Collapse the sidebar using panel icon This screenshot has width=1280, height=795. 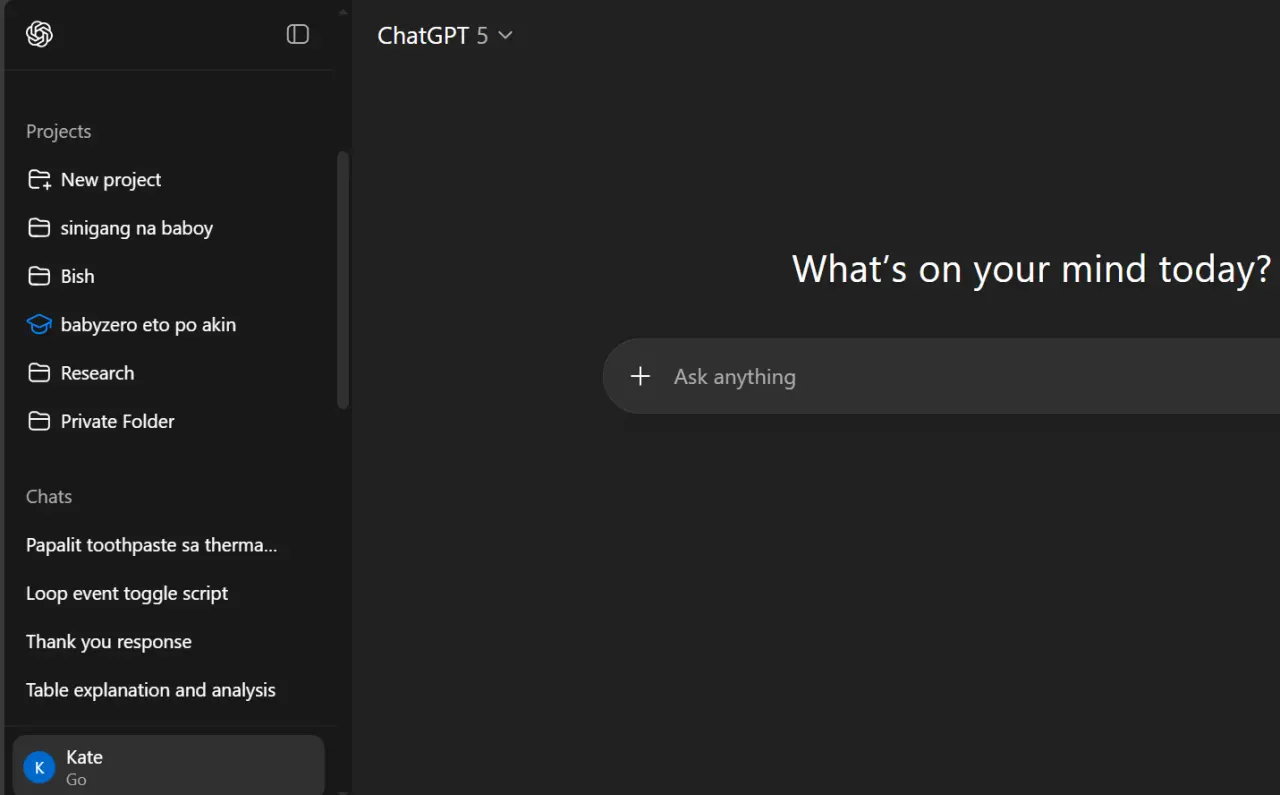pos(298,34)
